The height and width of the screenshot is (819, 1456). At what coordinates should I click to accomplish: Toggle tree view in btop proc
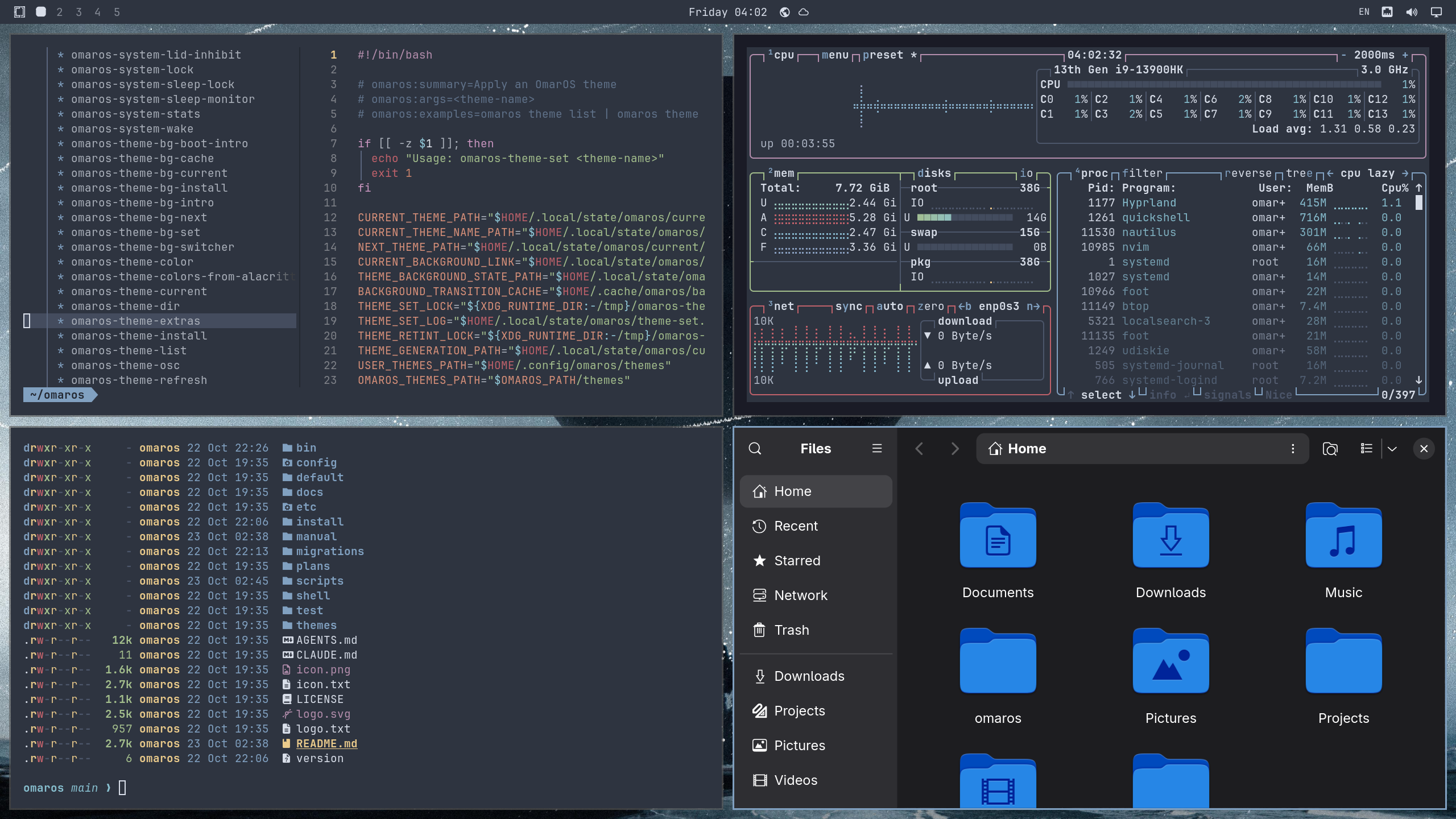pyautogui.click(x=1299, y=173)
